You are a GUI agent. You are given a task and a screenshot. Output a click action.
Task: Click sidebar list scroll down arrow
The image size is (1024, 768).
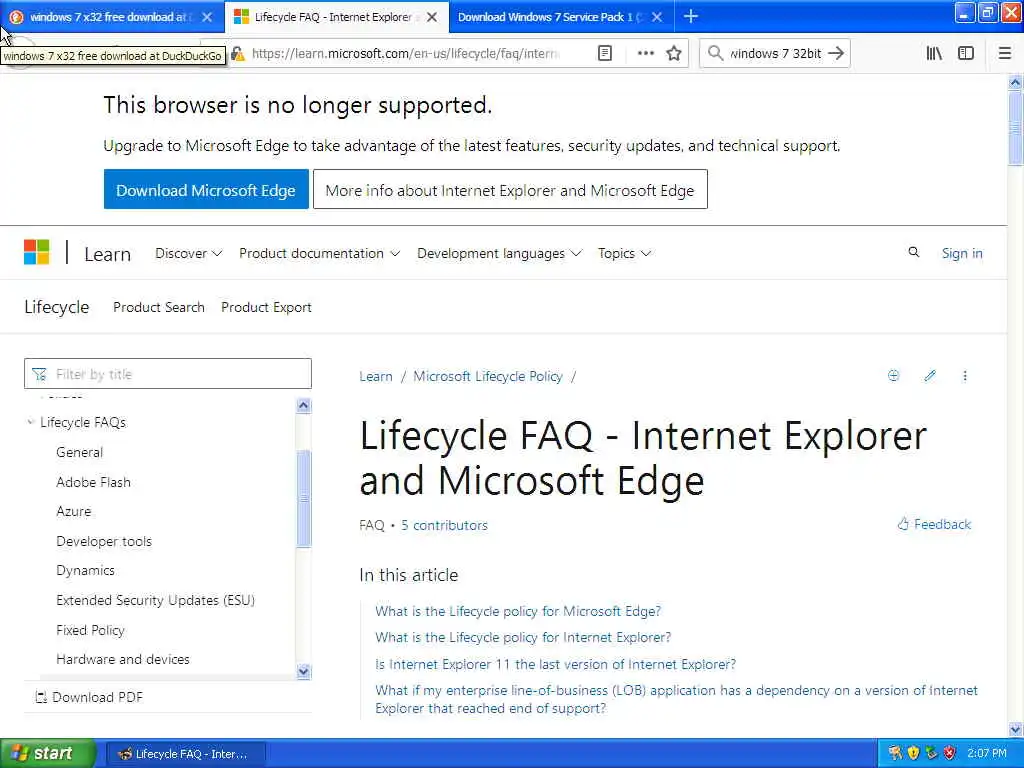click(x=303, y=671)
